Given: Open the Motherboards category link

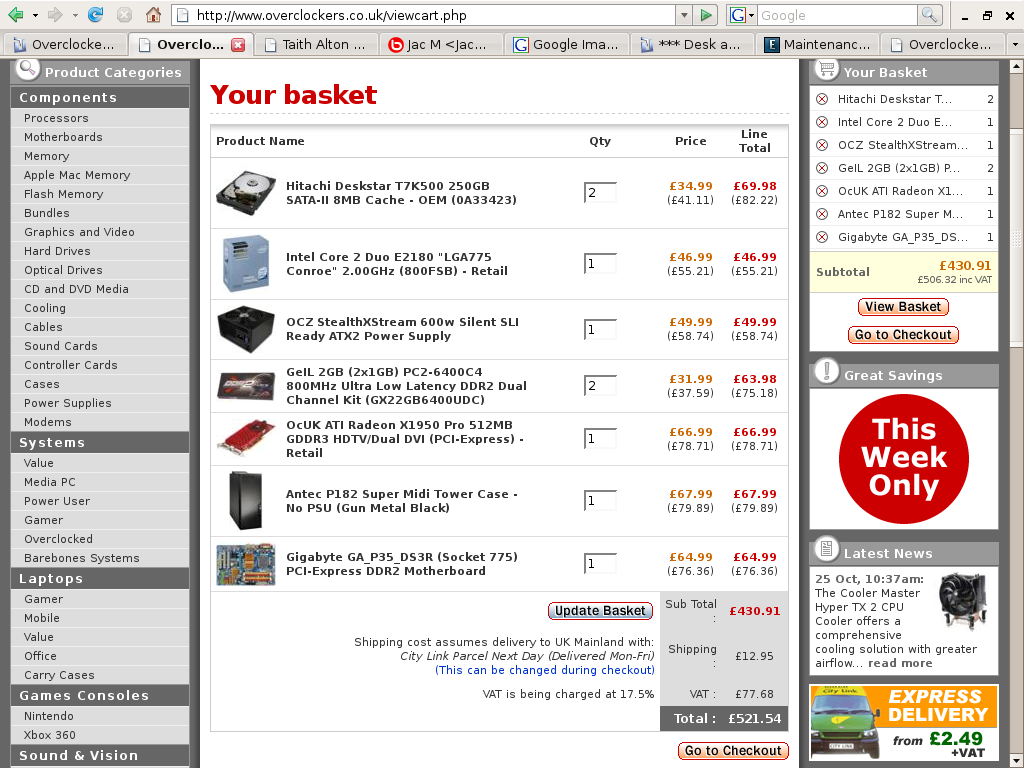Looking at the screenshot, I should [63, 137].
